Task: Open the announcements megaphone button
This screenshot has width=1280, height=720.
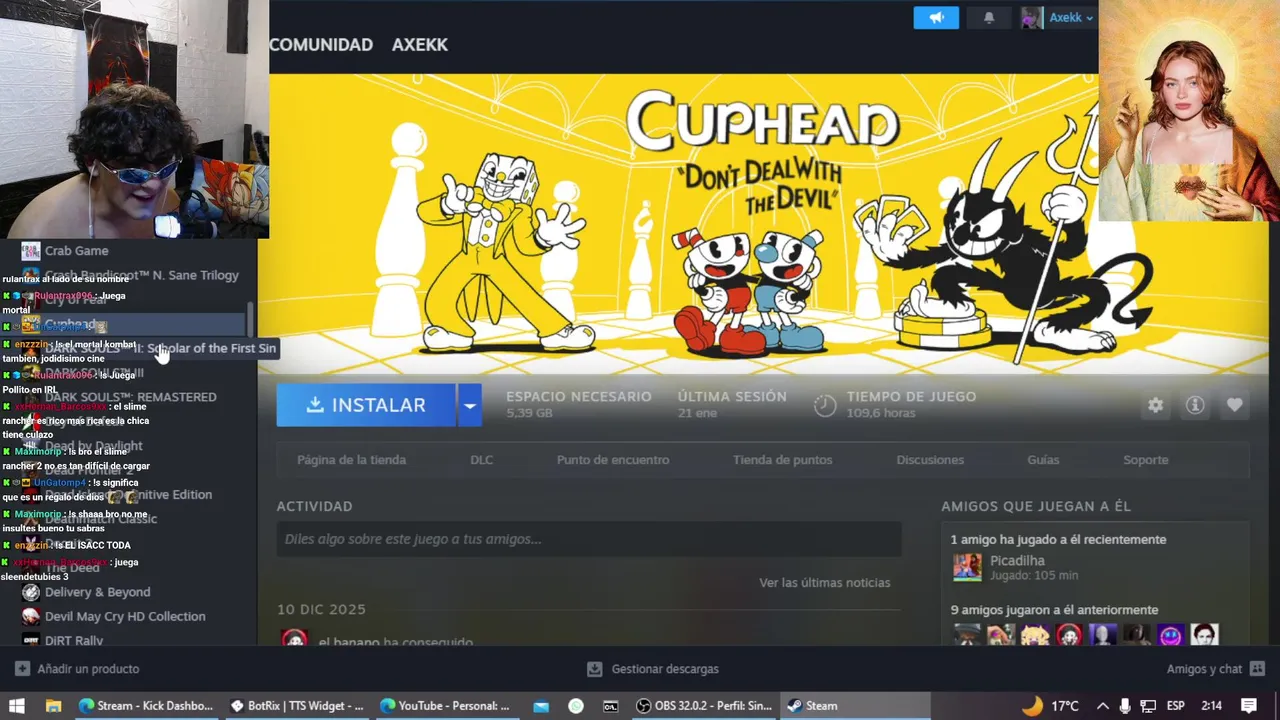Action: (936, 18)
